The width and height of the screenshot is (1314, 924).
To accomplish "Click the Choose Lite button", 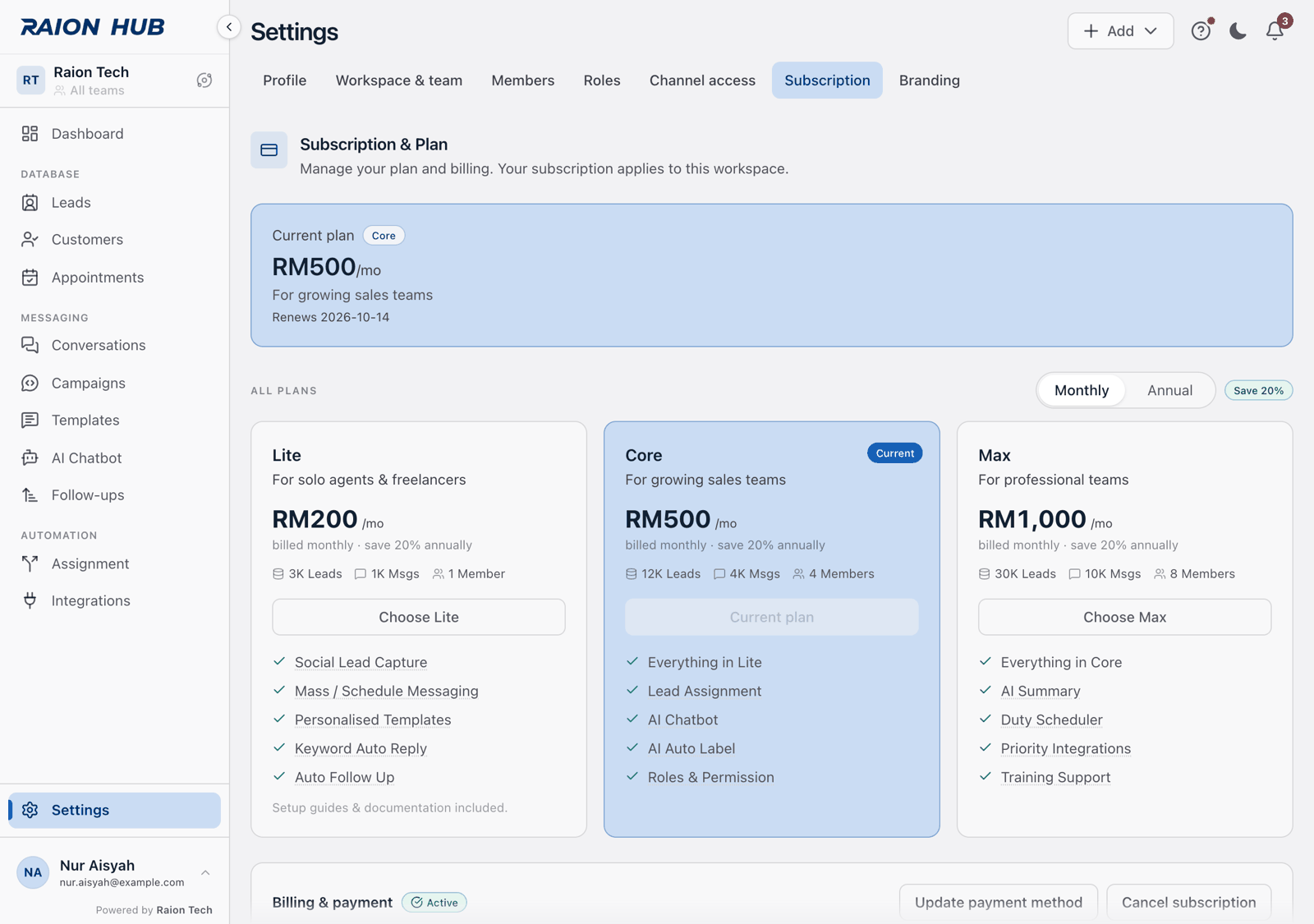I will click(x=419, y=618).
